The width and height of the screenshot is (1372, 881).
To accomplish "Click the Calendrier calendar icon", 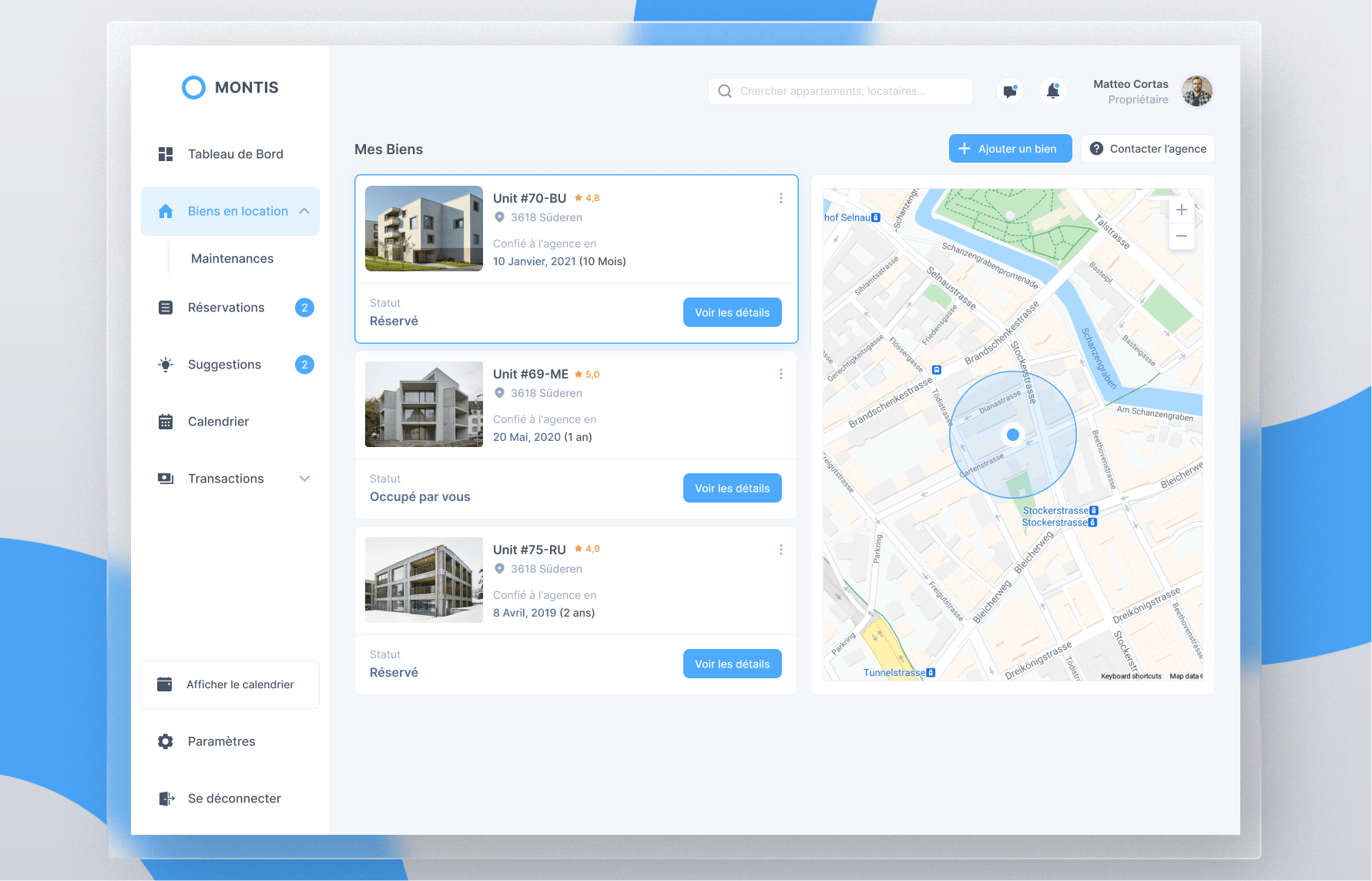I will tap(166, 422).
